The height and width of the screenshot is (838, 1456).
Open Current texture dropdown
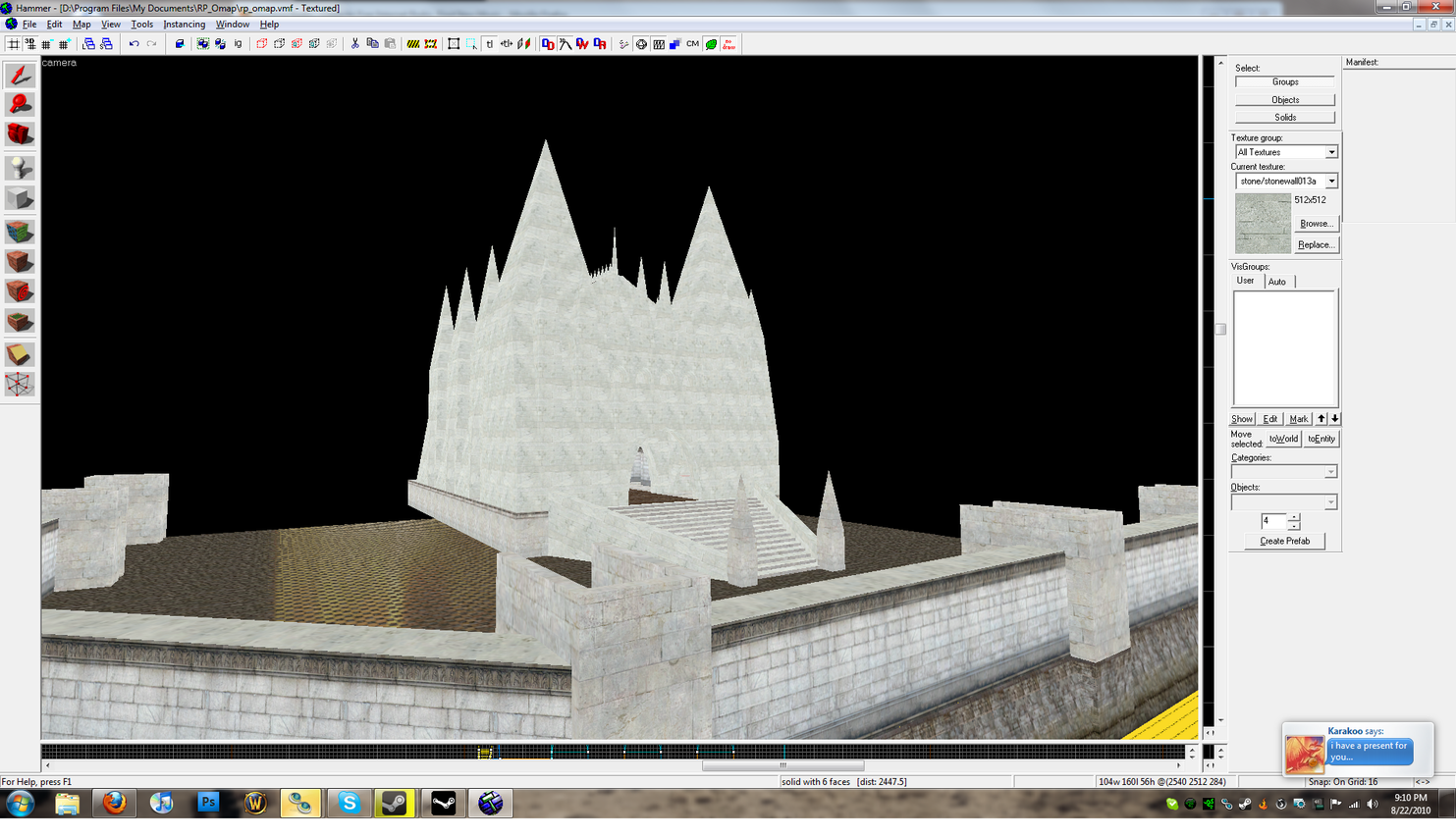1285,182
